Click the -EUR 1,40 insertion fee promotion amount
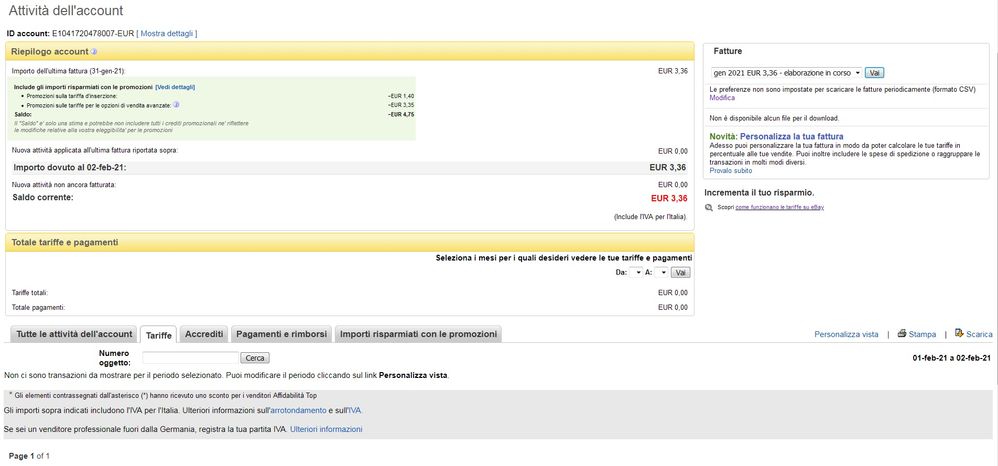Image resolution: width=998 pixels, height=466 pixels. point(402,95)
